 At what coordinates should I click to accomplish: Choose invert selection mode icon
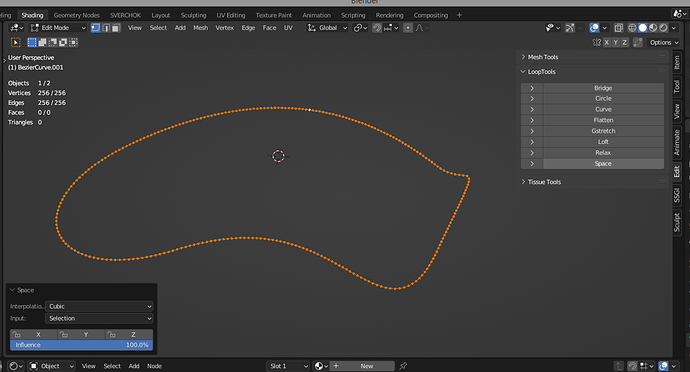pyautogui.click(x=63, y=42)
